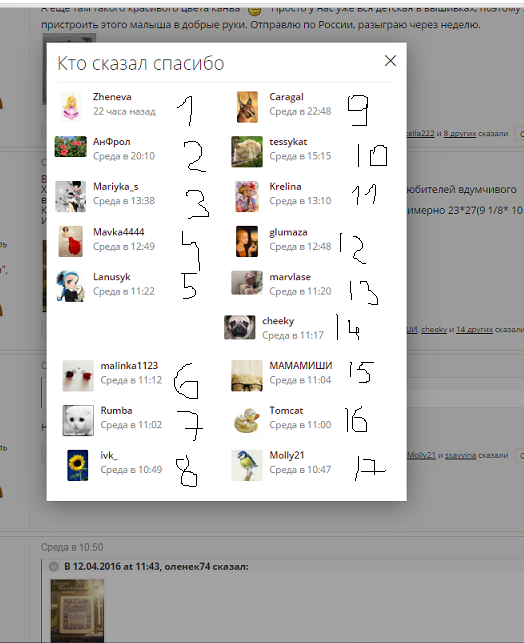Click the Krelina username
The height and width of the screenshot is (643, 524).
tap(285, 187)
